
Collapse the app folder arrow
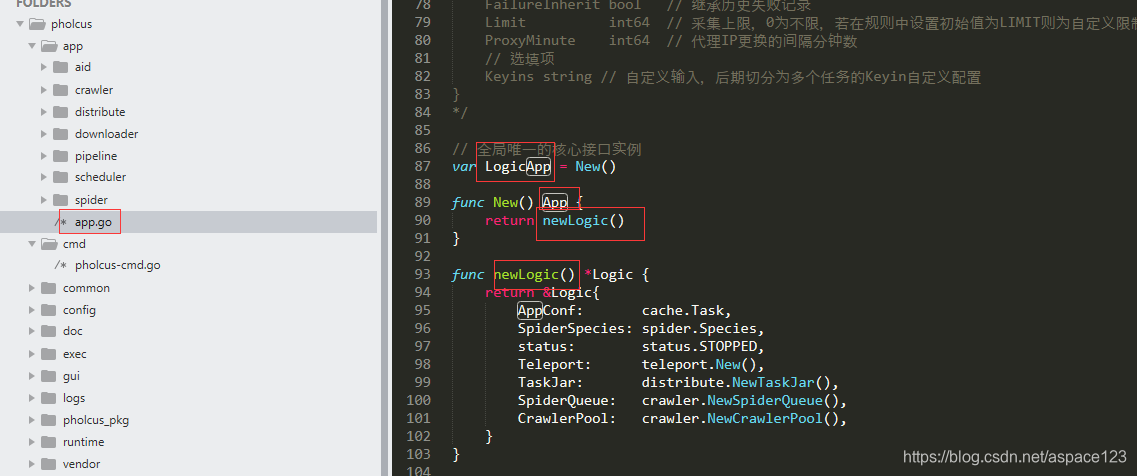point(32,46)
